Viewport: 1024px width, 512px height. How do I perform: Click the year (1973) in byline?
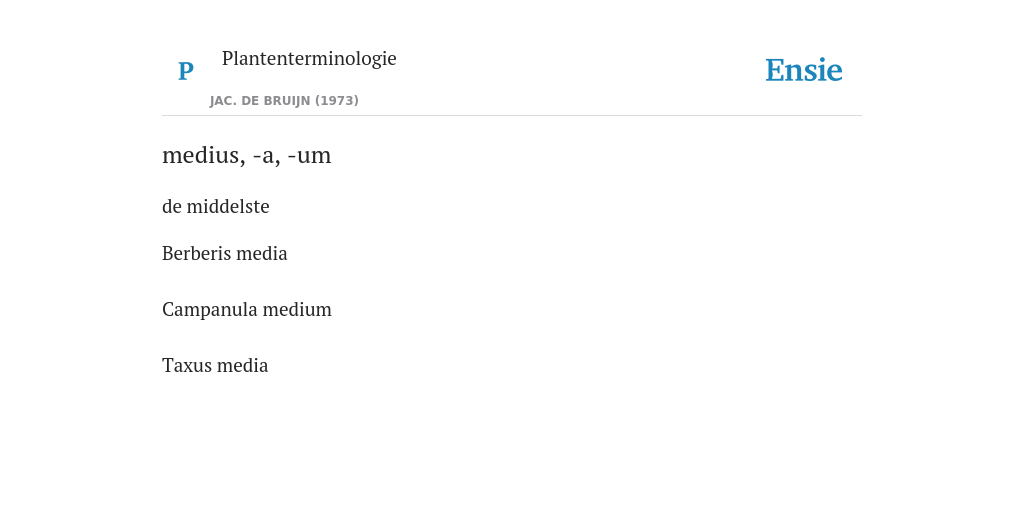pos(337,101)
